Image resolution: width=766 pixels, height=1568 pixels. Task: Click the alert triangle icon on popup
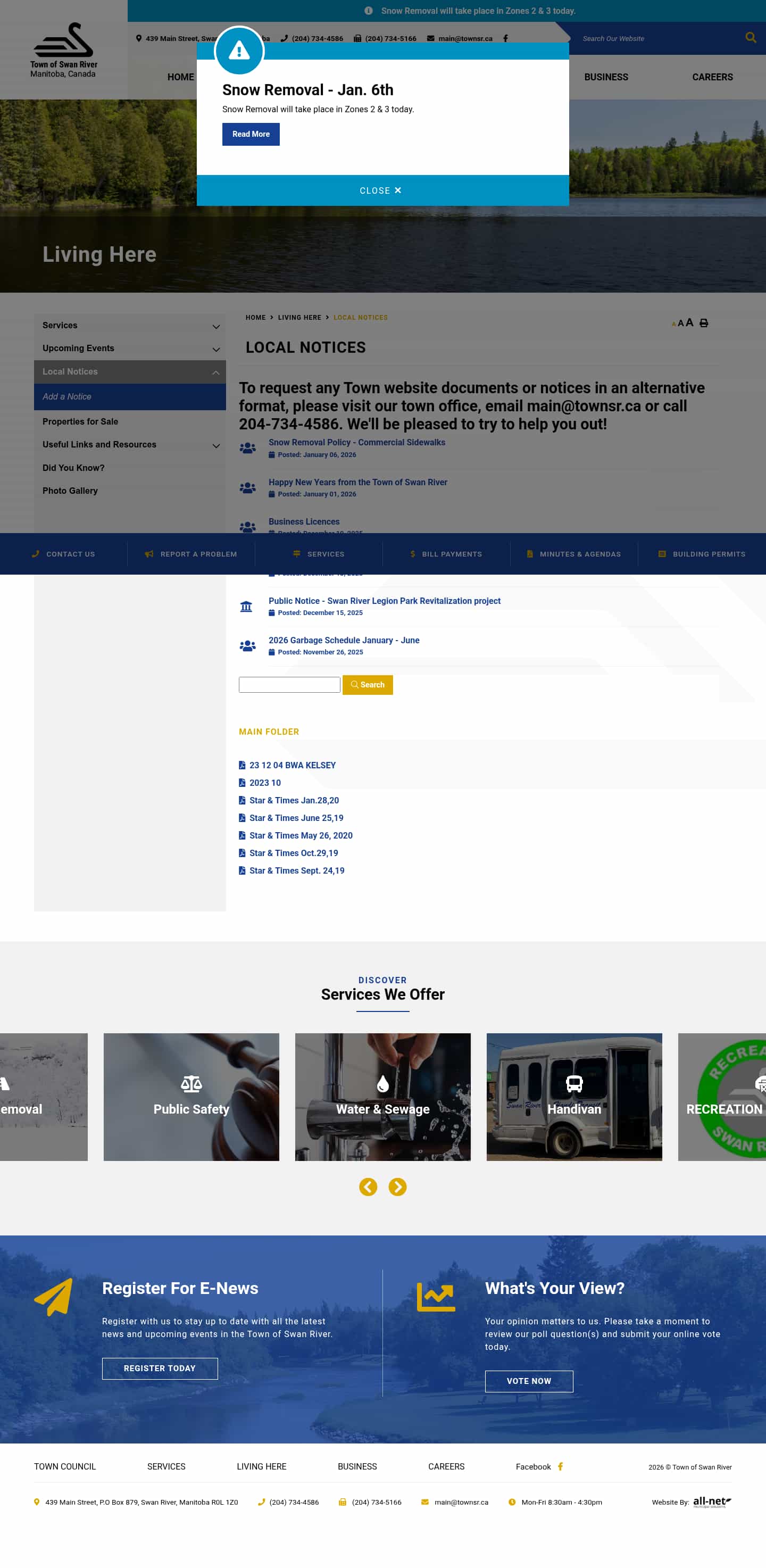(x=239, y=51)
